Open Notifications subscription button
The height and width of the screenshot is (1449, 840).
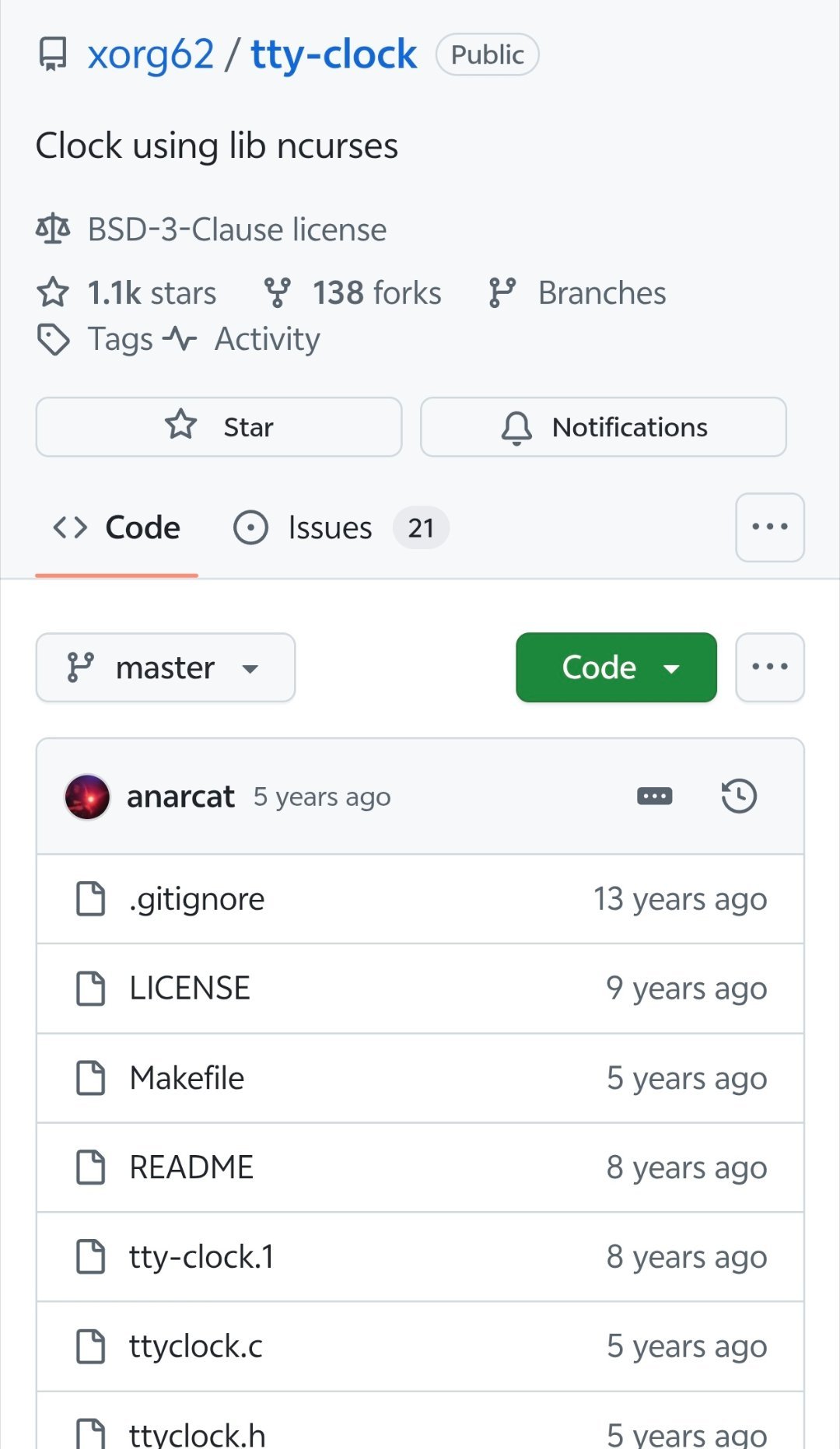(x=604, y=427)
